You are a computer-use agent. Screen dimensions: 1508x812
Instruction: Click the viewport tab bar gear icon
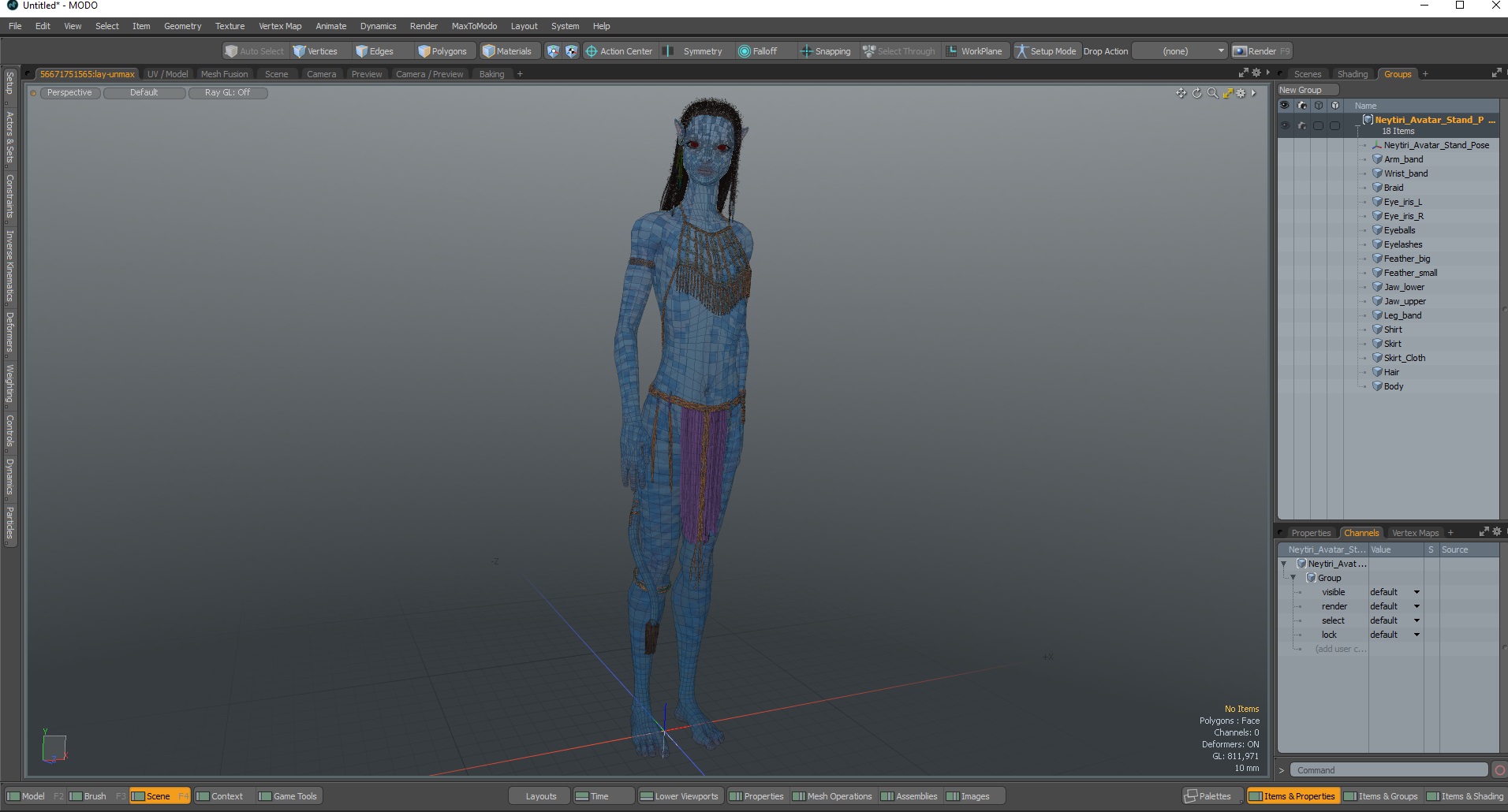click(x=1256, y=73)
